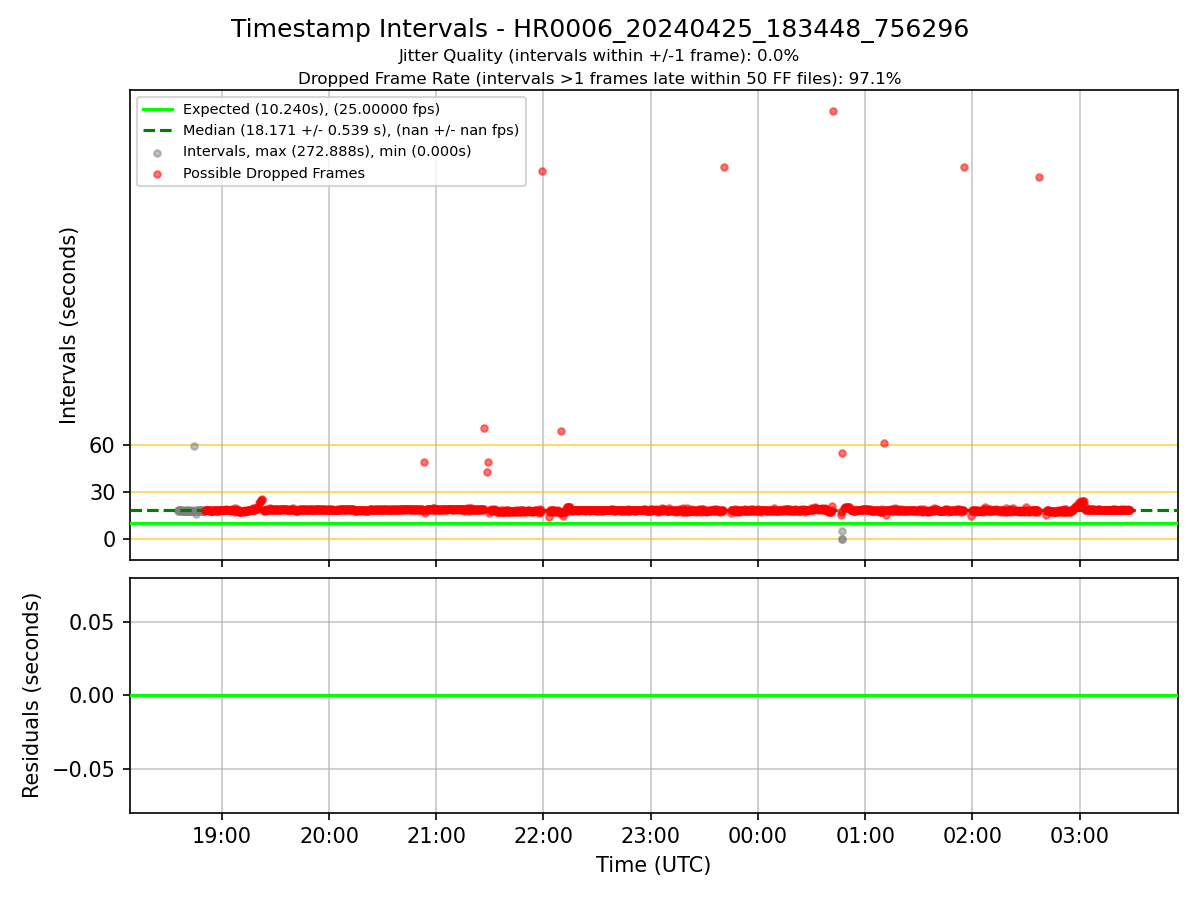Click the −0.05 tick label on the residuals axis
The image size is (1200, 900).
click(84, 769)
